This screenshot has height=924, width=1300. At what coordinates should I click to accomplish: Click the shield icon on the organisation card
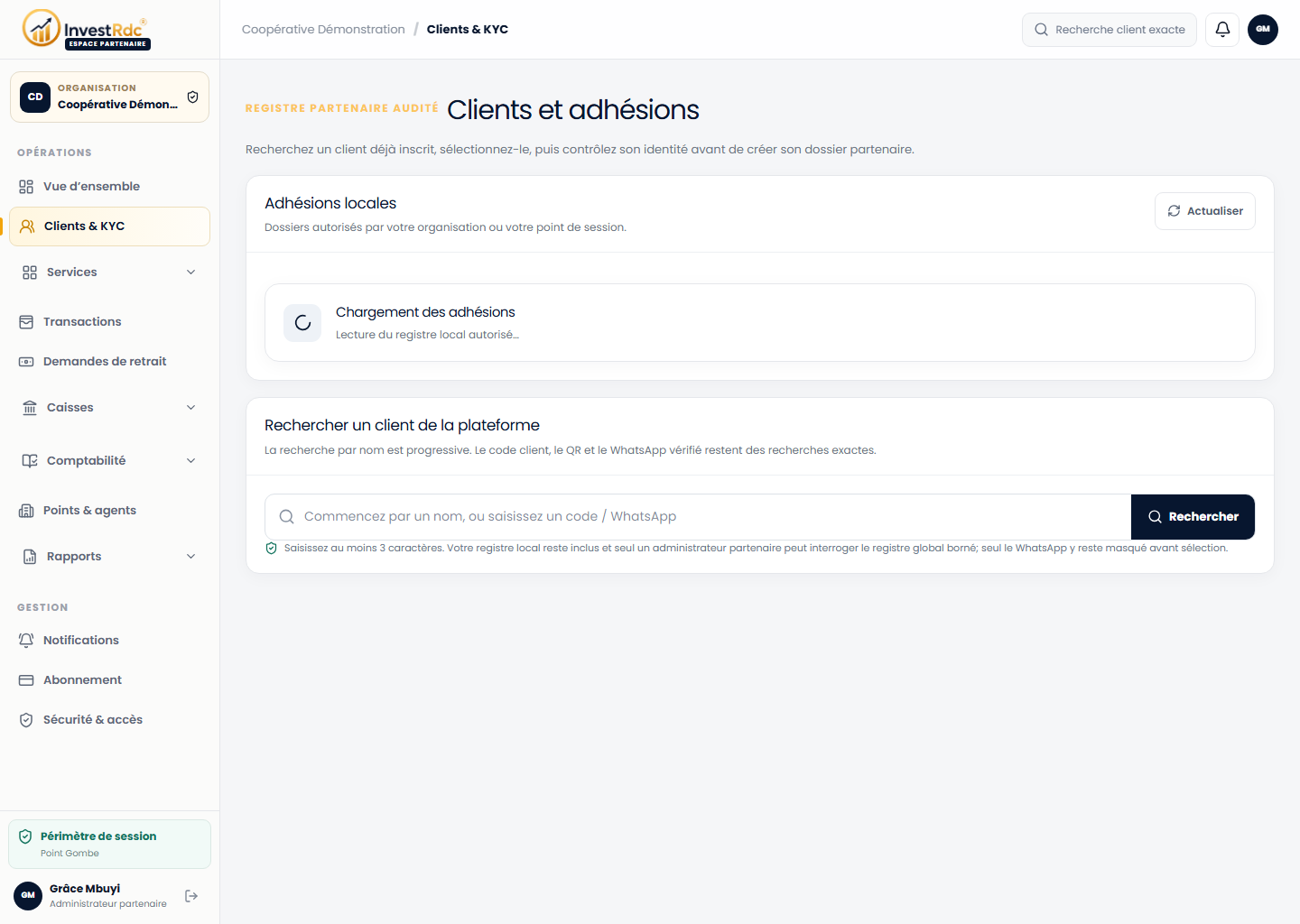(x=192, y=97)
